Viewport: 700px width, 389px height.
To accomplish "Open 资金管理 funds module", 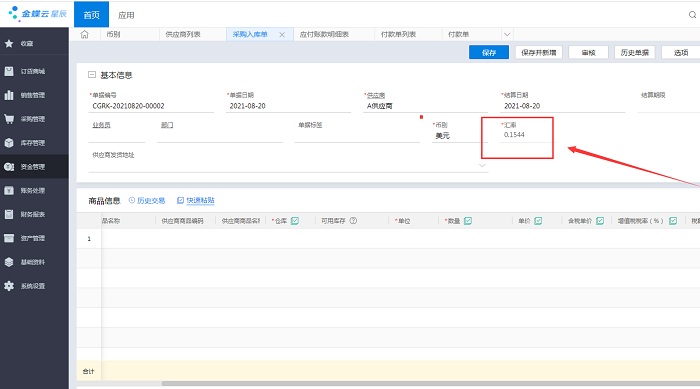I will point(34,167).
